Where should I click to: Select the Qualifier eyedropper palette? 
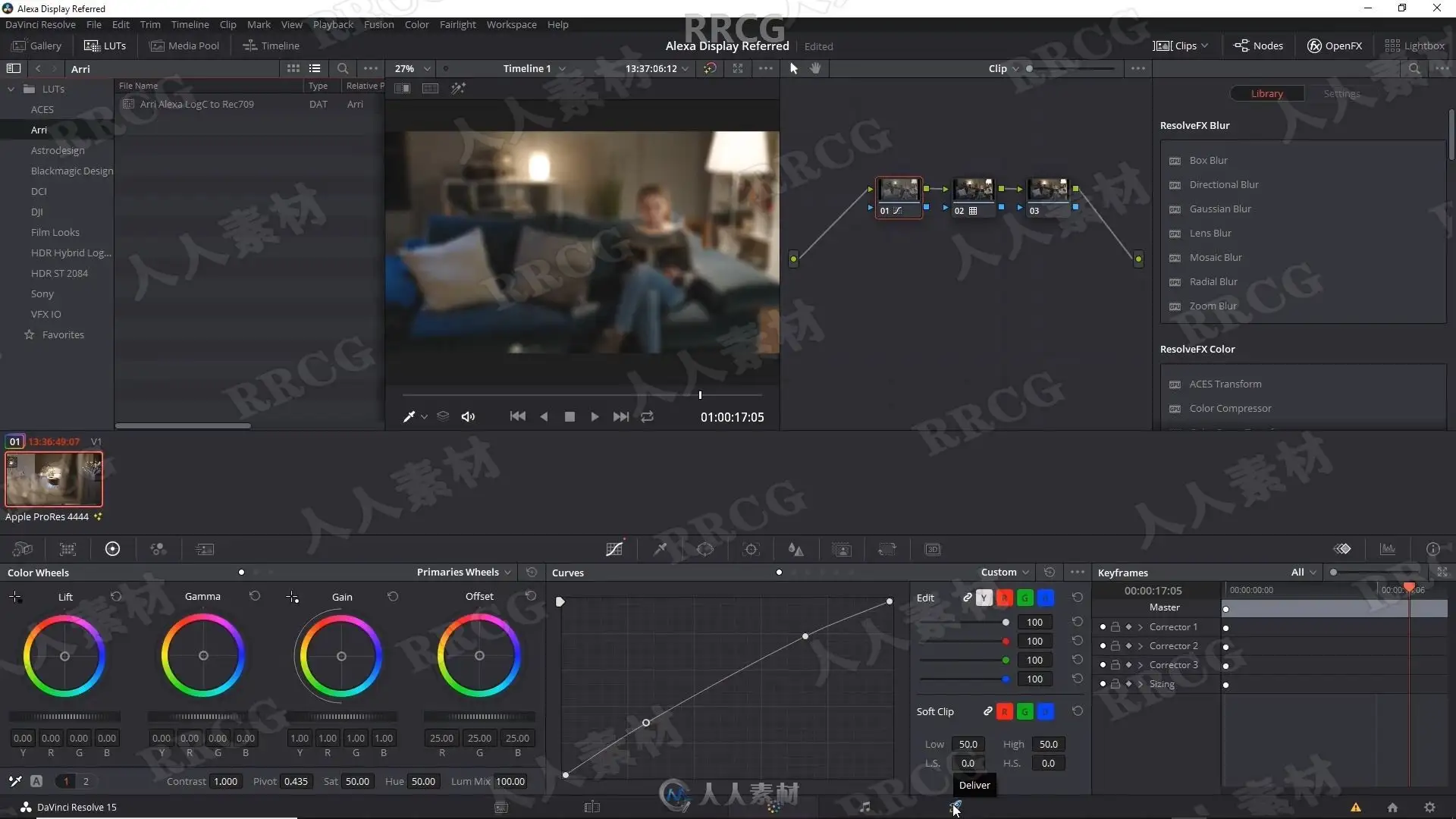(x=660, y=549)
